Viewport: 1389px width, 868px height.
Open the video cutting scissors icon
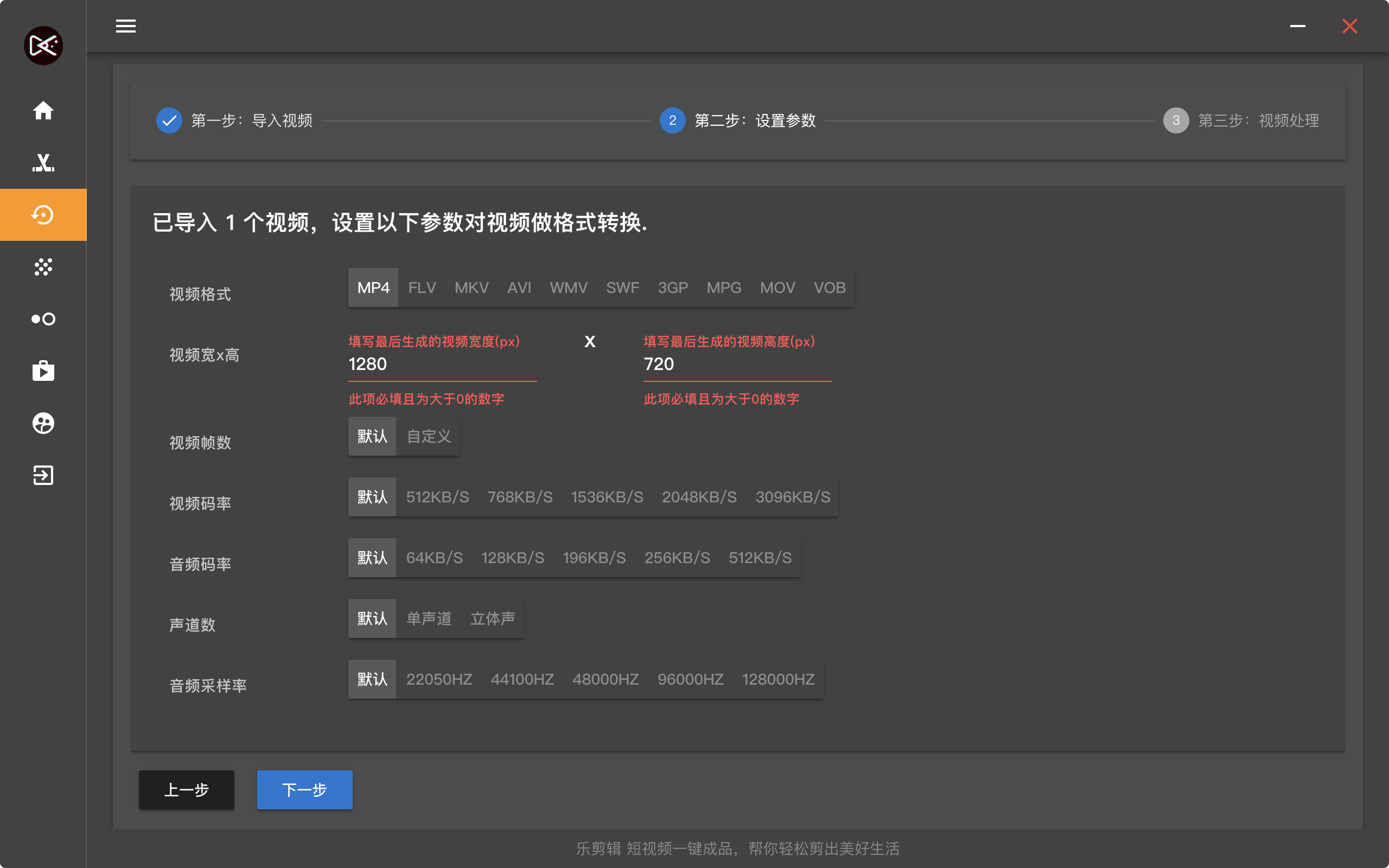click(43, 162)
